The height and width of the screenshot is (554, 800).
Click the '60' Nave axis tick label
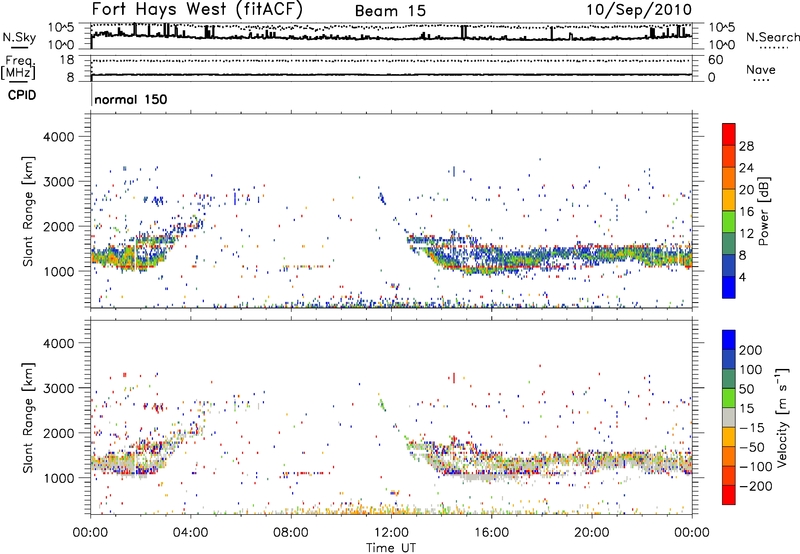[715, 60]
